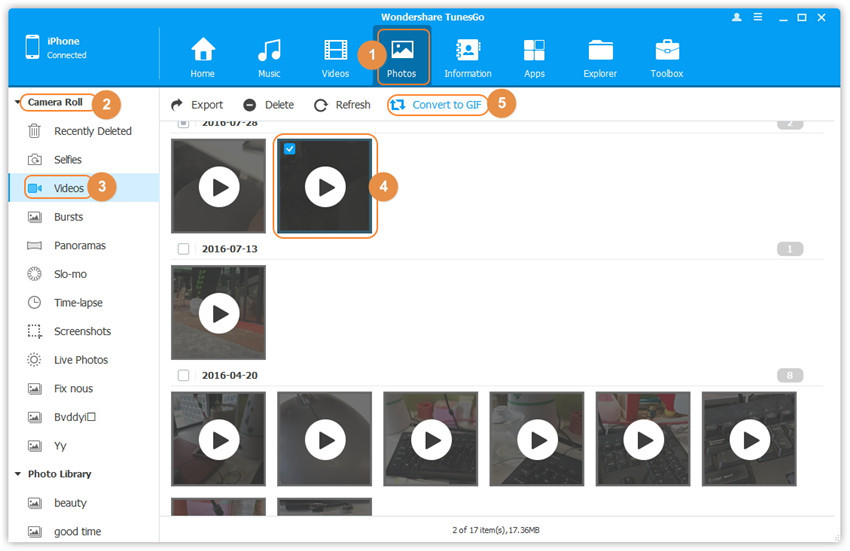Viewport: 850px width, 551px height.
Task: Open the Toolbox briefcase icon
Action: tap(667, 50)
